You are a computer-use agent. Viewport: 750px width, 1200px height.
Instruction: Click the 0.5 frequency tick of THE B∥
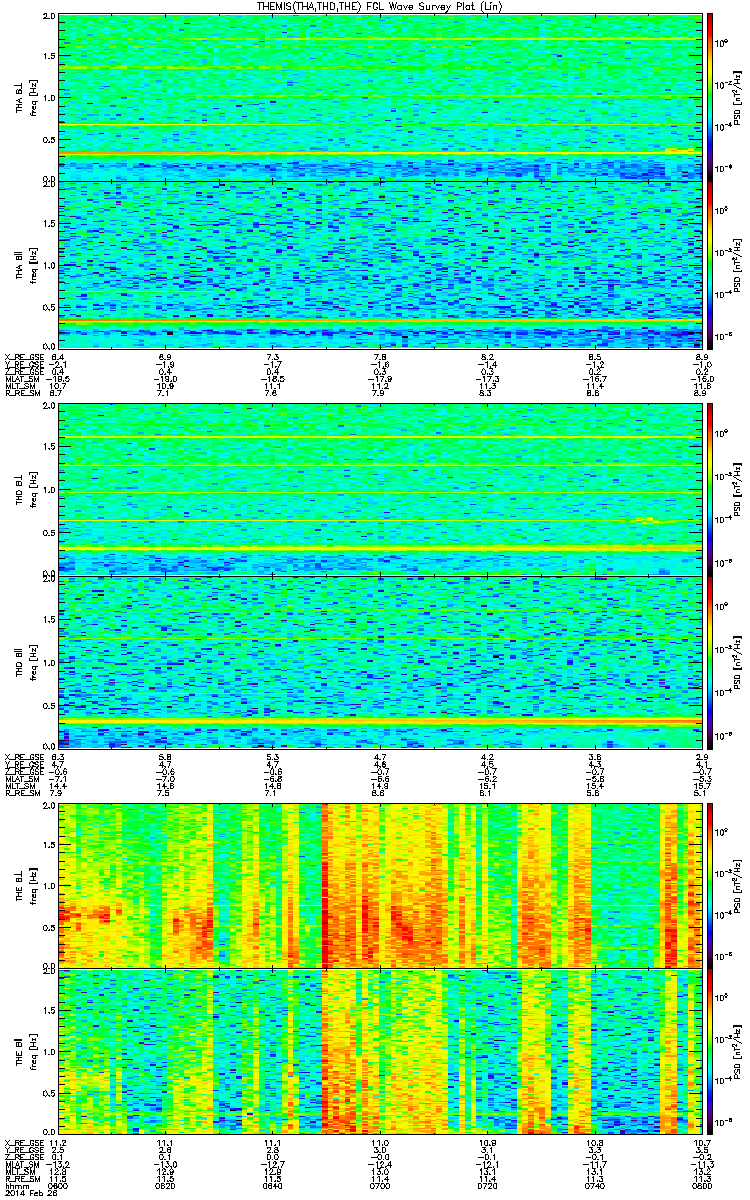coord(50,1092)
